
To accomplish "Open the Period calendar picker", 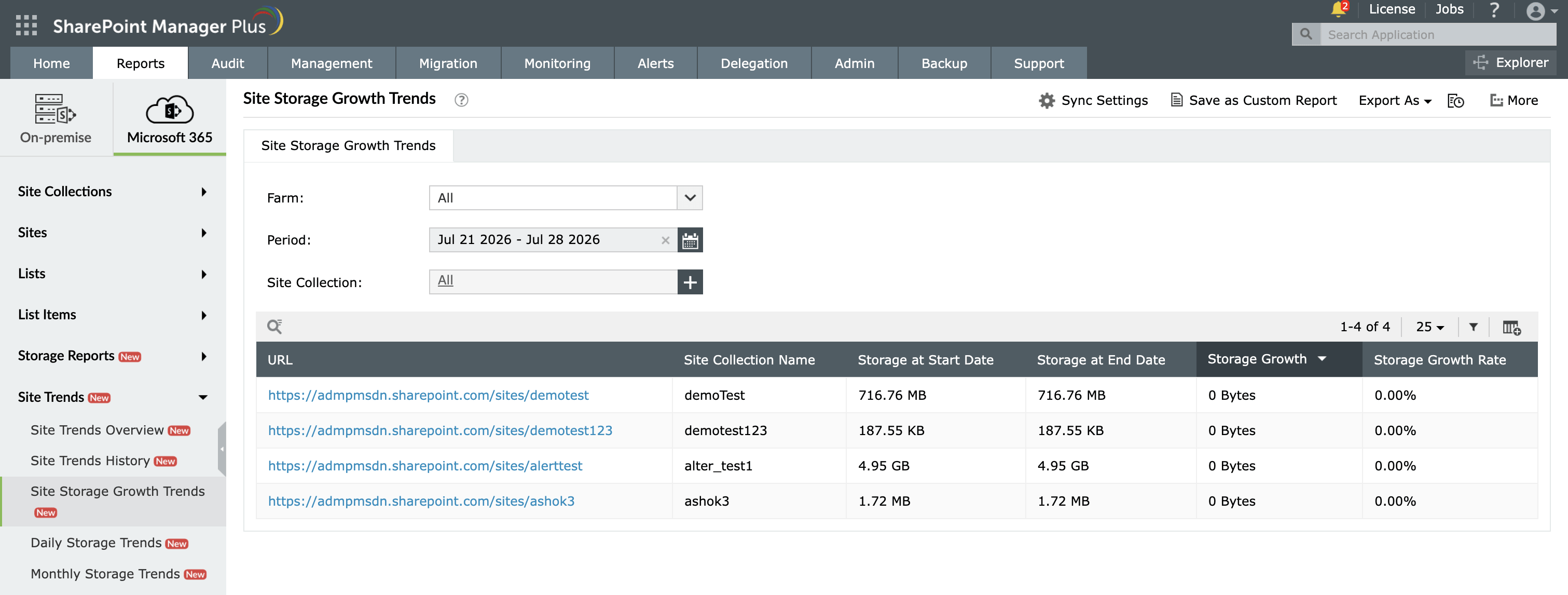I will click(690, 240).
